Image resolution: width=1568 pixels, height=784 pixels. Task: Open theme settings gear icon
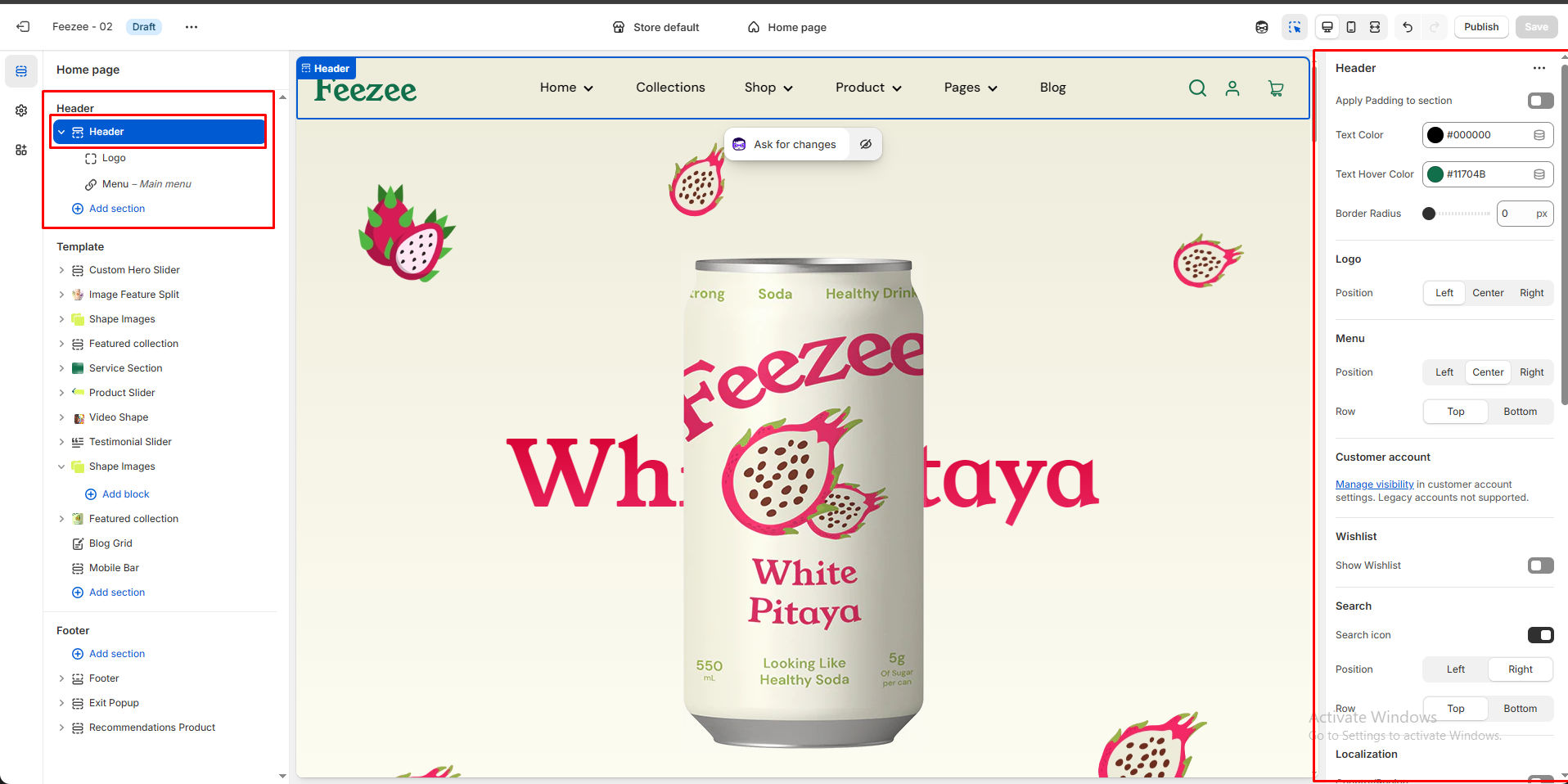(21, 110)
